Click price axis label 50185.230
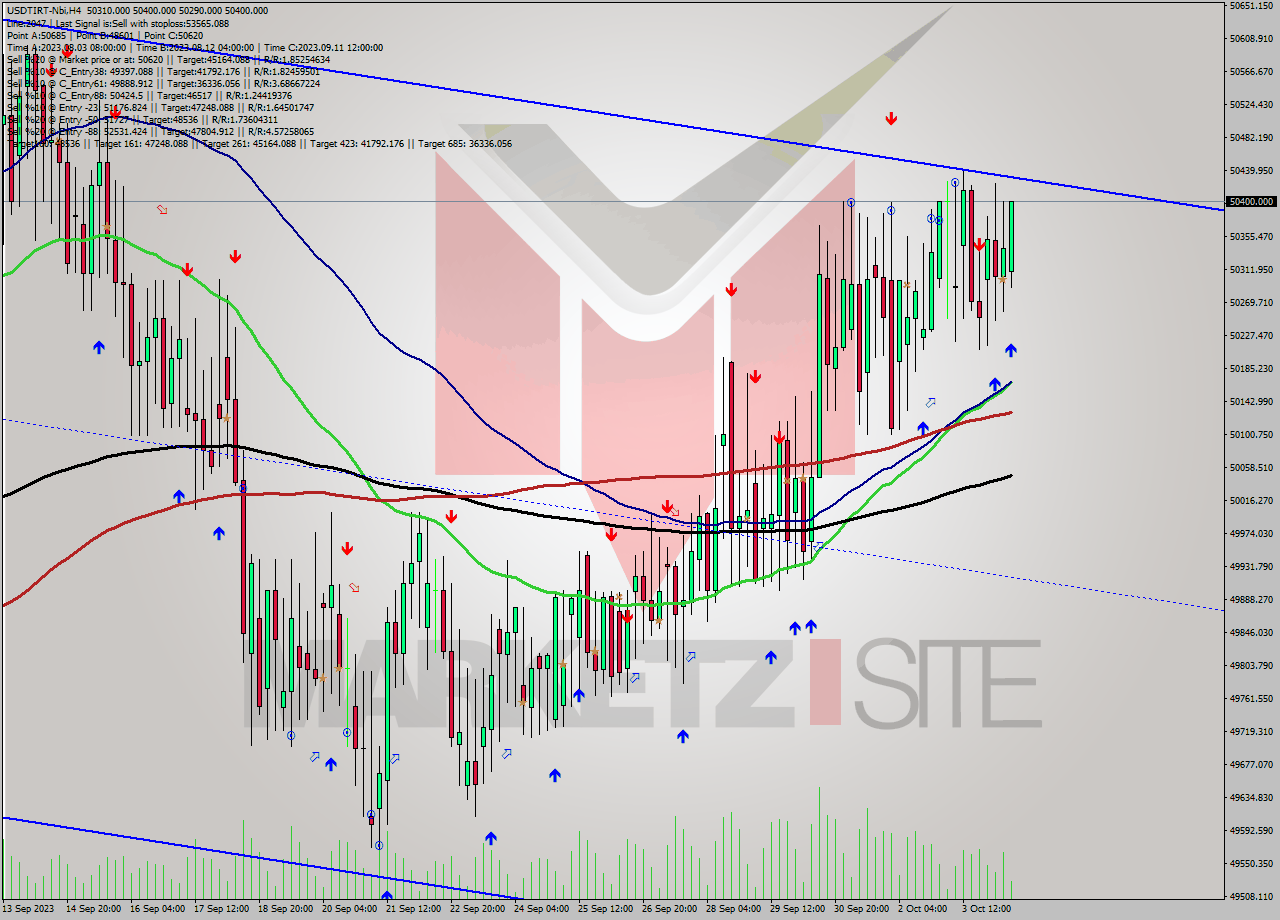Screen dimensions: 1280x920 [x=1252, y=368]
